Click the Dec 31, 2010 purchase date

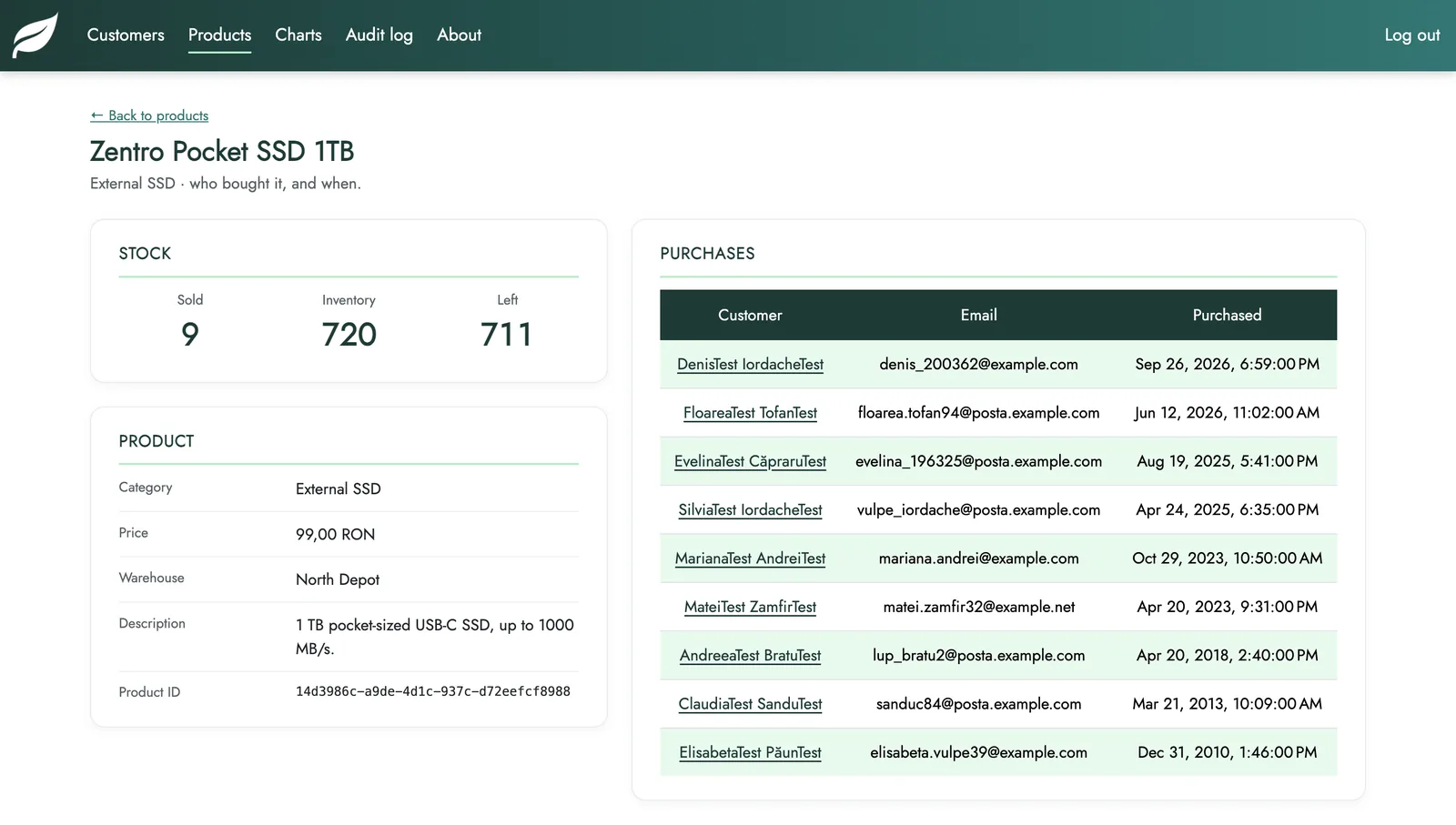pos(1227,752)
